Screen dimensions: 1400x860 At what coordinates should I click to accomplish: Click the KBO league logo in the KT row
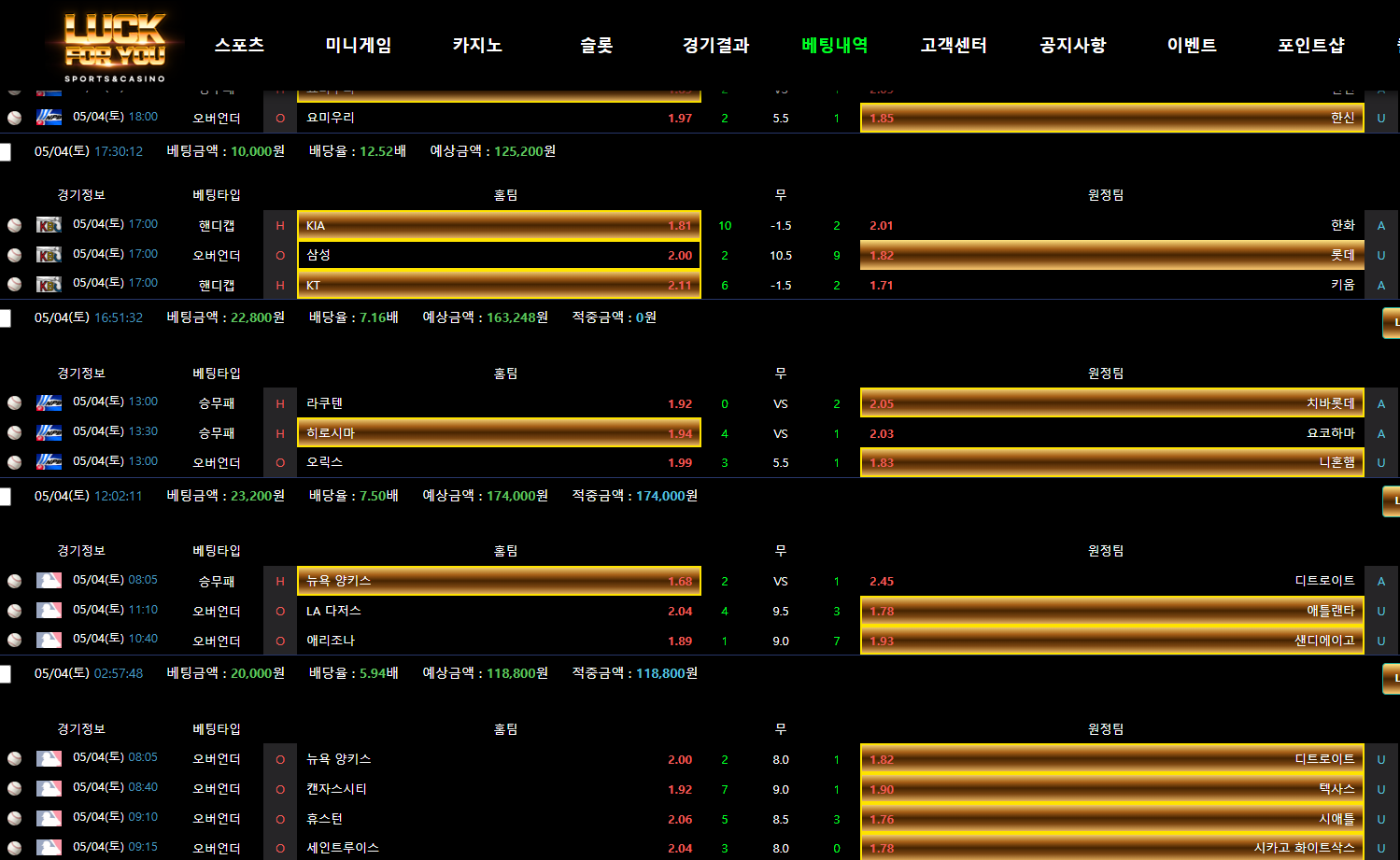pos(49,284)
